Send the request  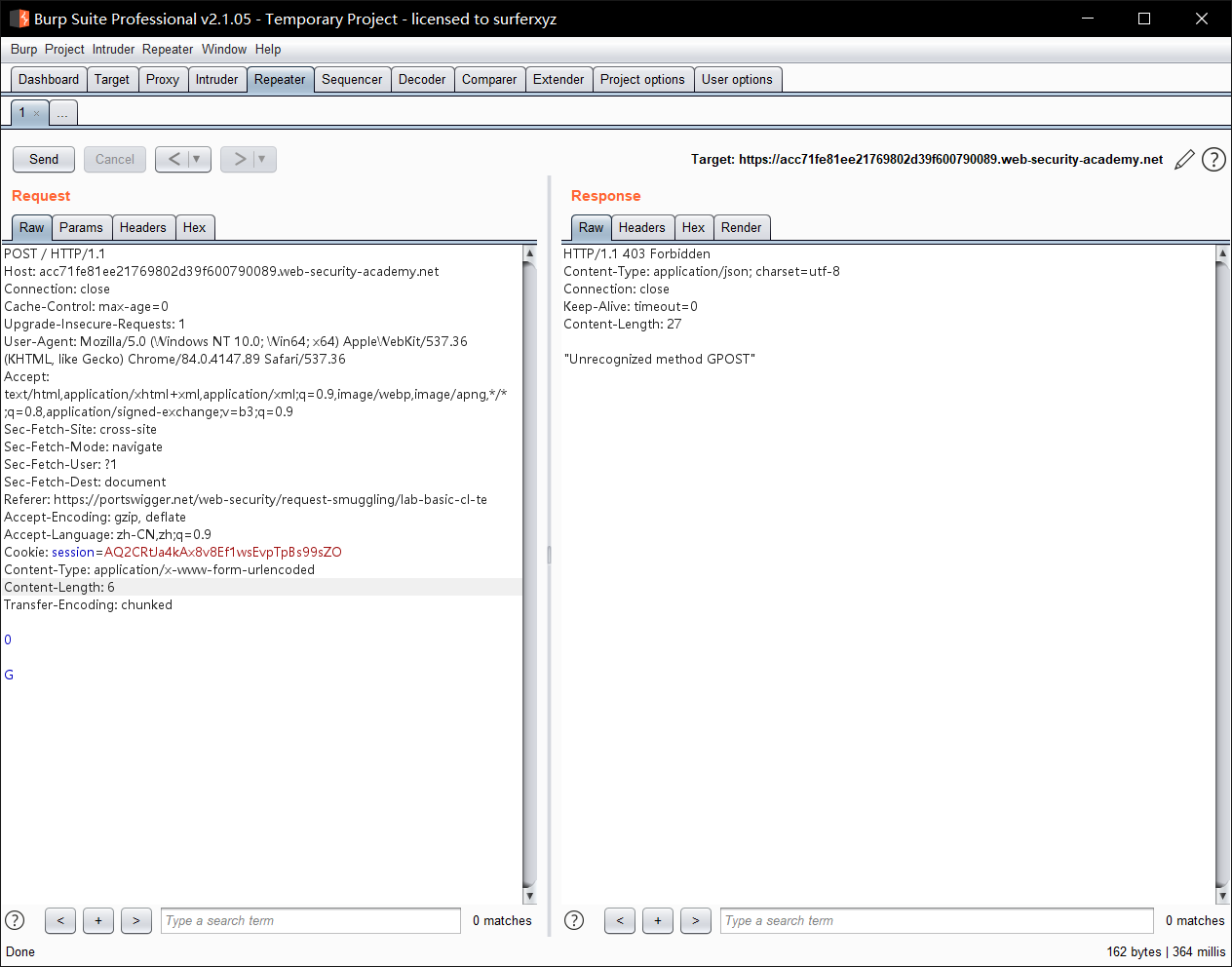point(44,159)
